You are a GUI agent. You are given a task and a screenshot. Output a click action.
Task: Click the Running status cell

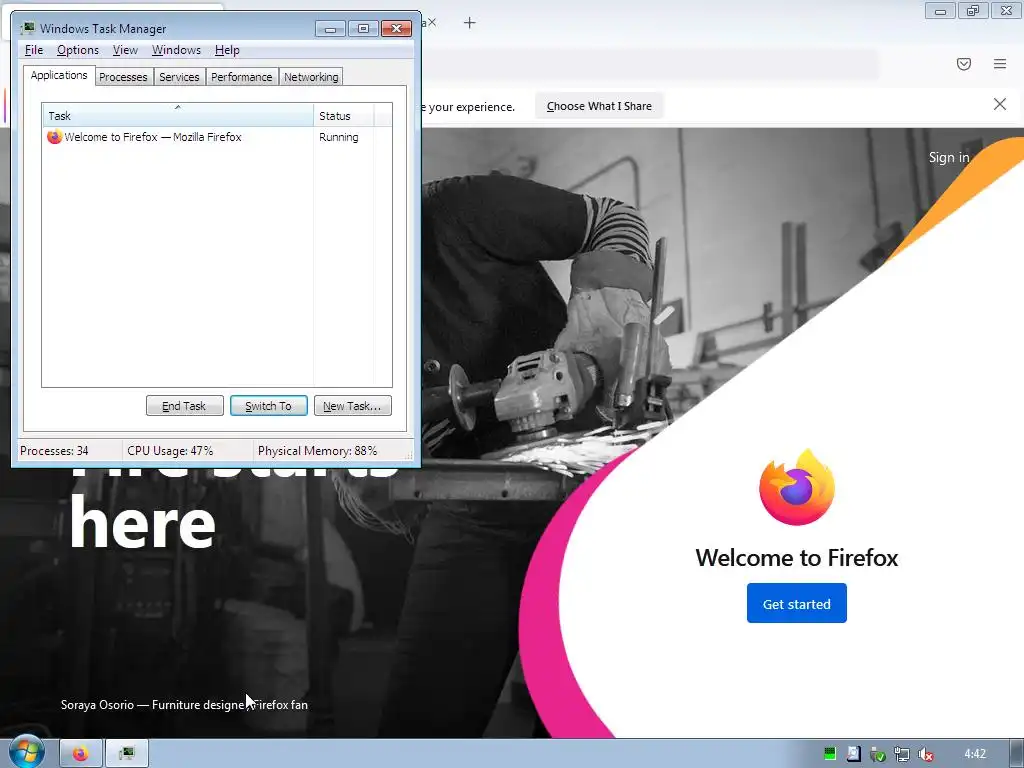tap(338, 137)
